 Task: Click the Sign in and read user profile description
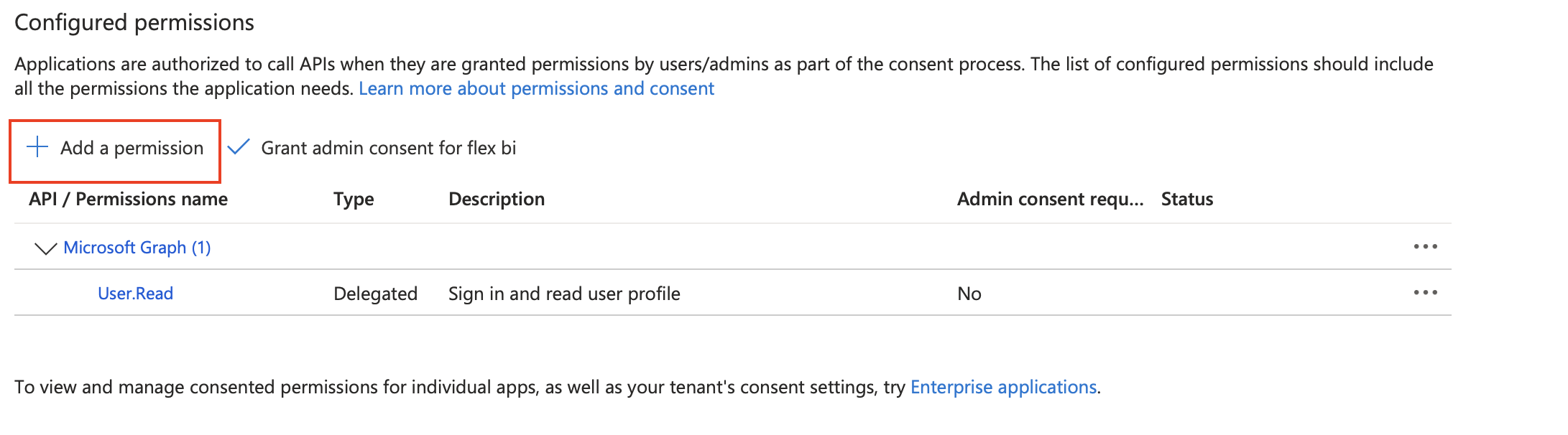pos(564,294)
